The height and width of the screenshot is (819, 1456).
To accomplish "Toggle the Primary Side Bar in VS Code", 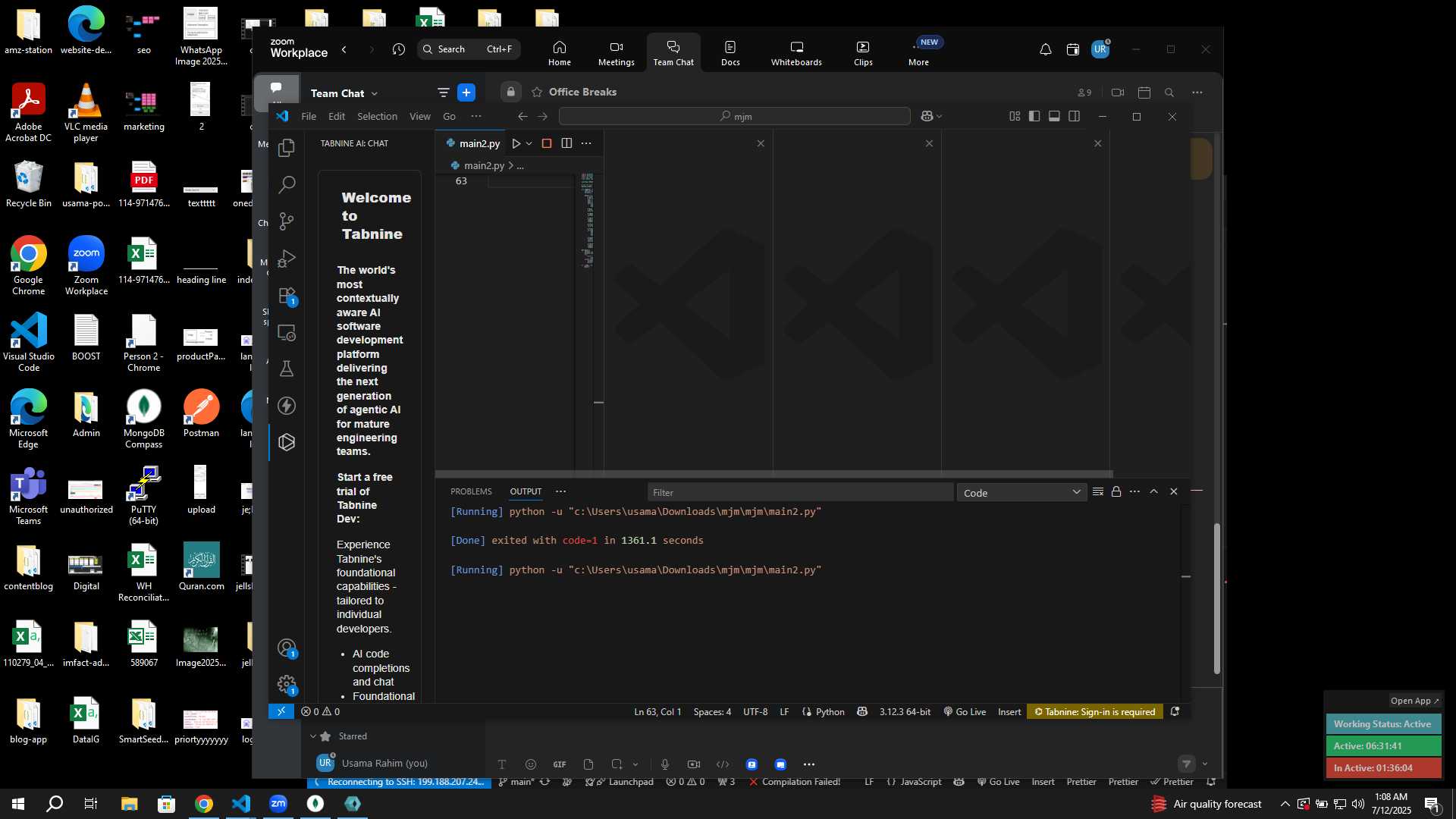I will 1034,116.
